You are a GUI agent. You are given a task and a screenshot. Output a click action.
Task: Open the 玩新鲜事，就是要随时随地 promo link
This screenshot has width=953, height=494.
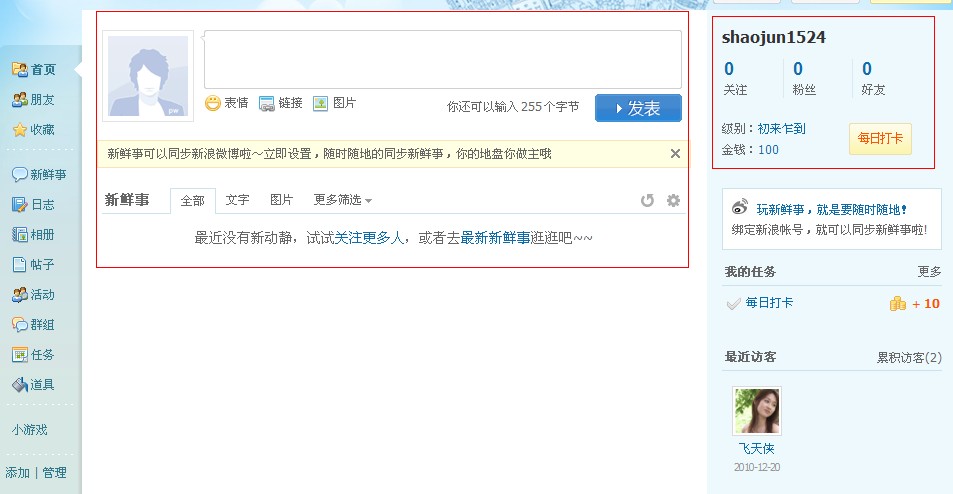point(832,210)
